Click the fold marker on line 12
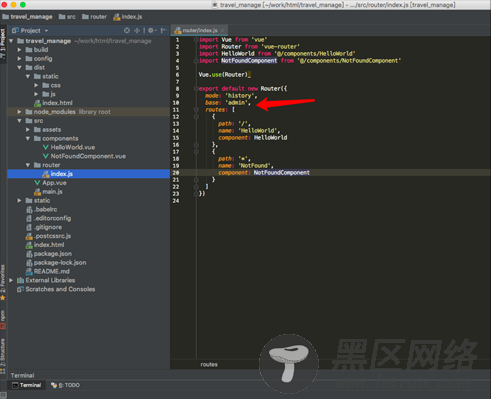Image resolution: width=491 pixels, height=399 pixels. pos(196,117)
